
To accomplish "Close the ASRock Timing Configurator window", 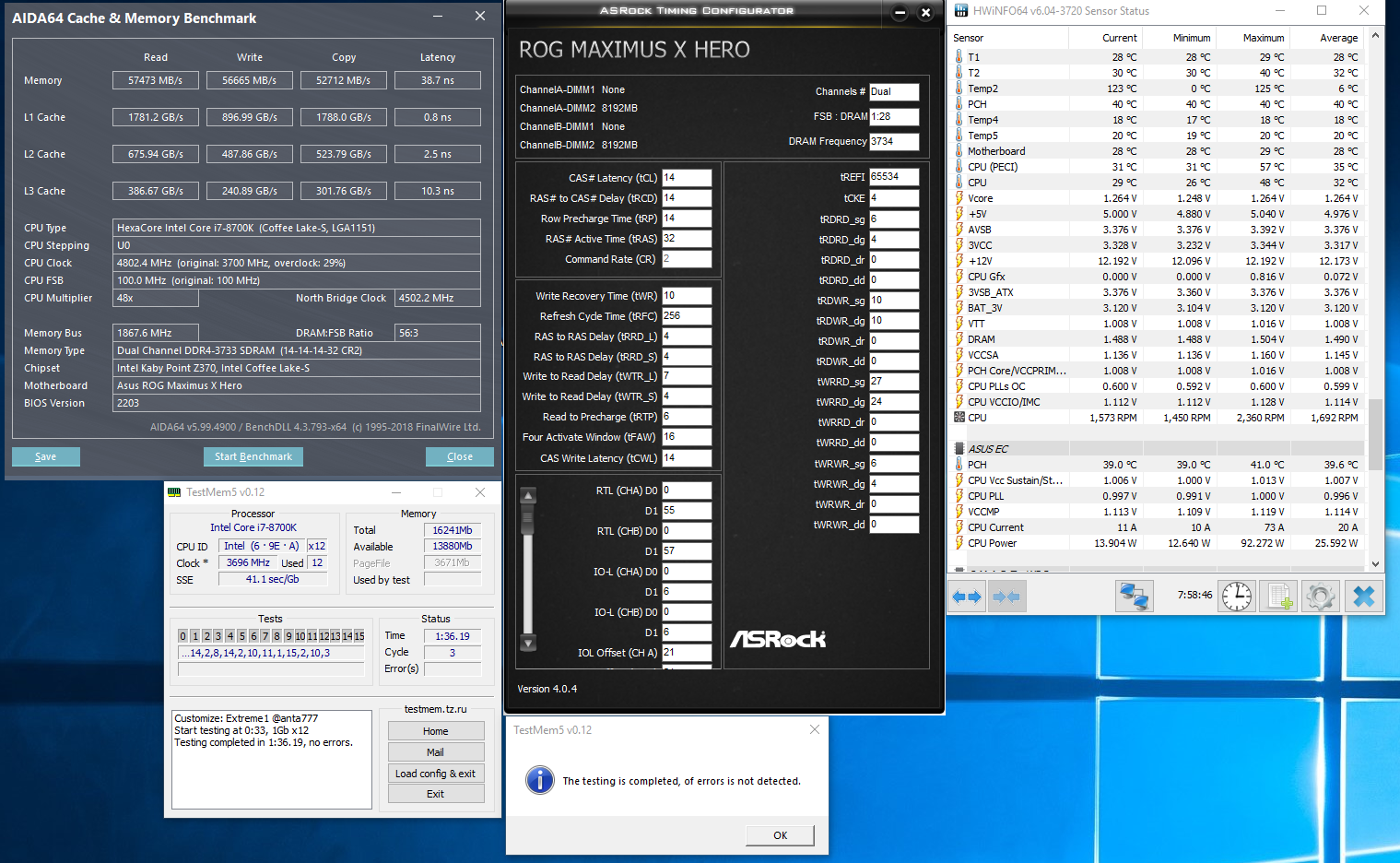I will point(926,12).
